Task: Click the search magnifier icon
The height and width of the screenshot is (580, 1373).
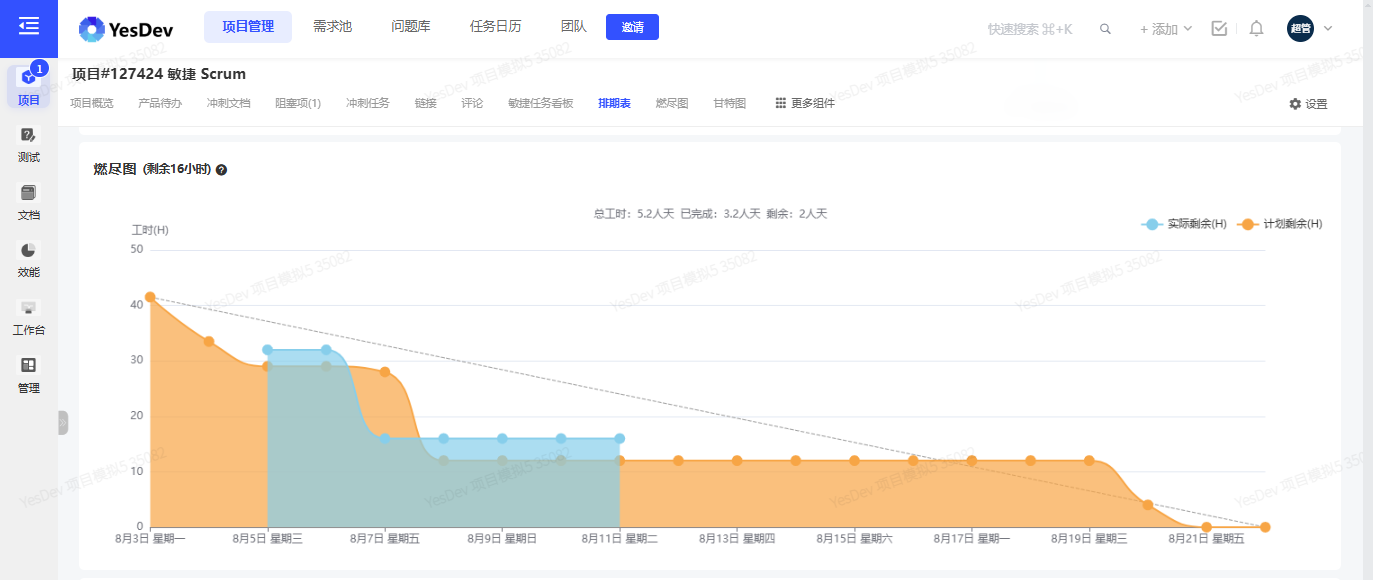Action: [x=1105, y=29]
